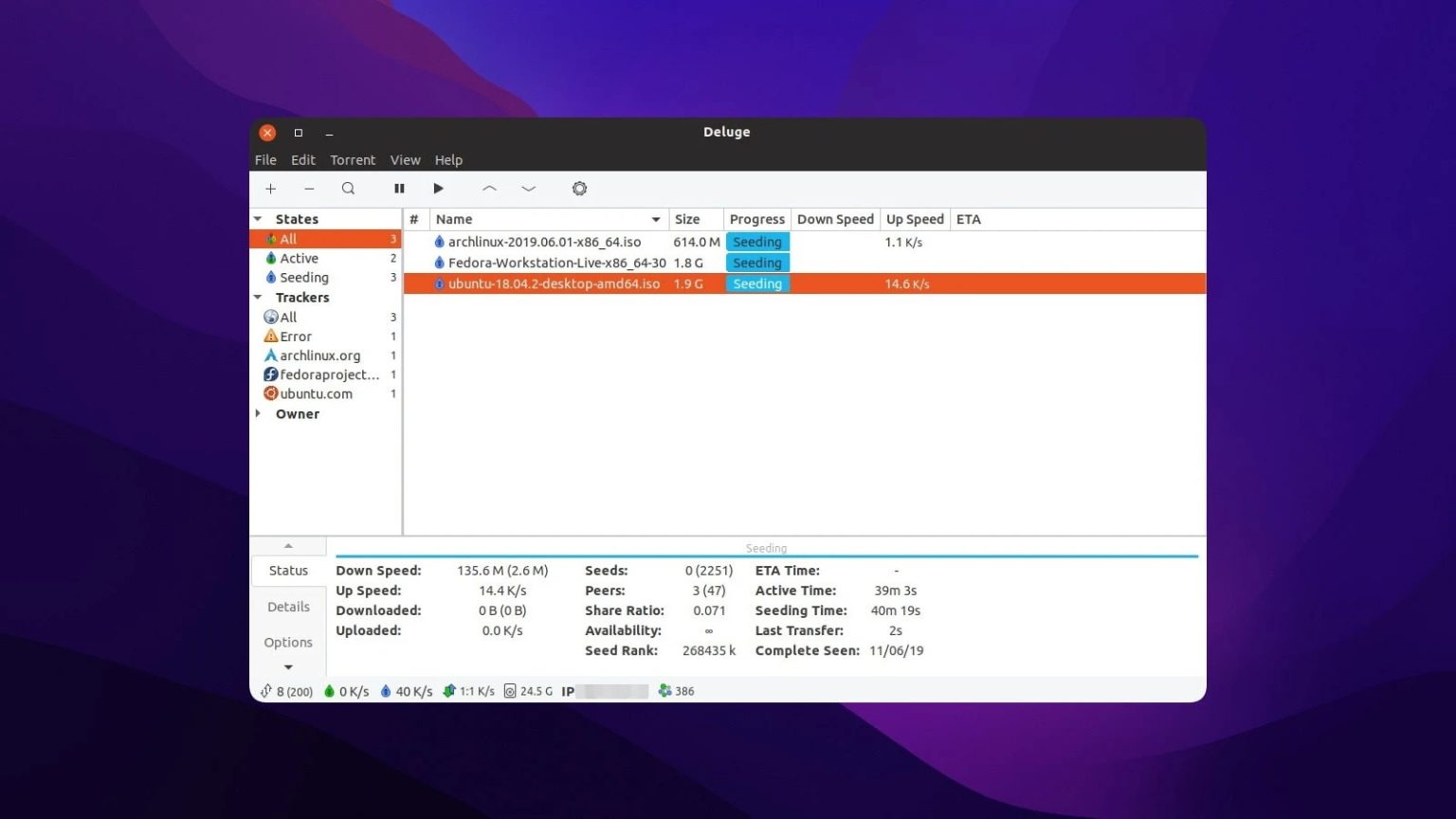Click the download speed droplet icon in status bar
The height and width of the screenshot is (819, 1456).
pos(389,691)
